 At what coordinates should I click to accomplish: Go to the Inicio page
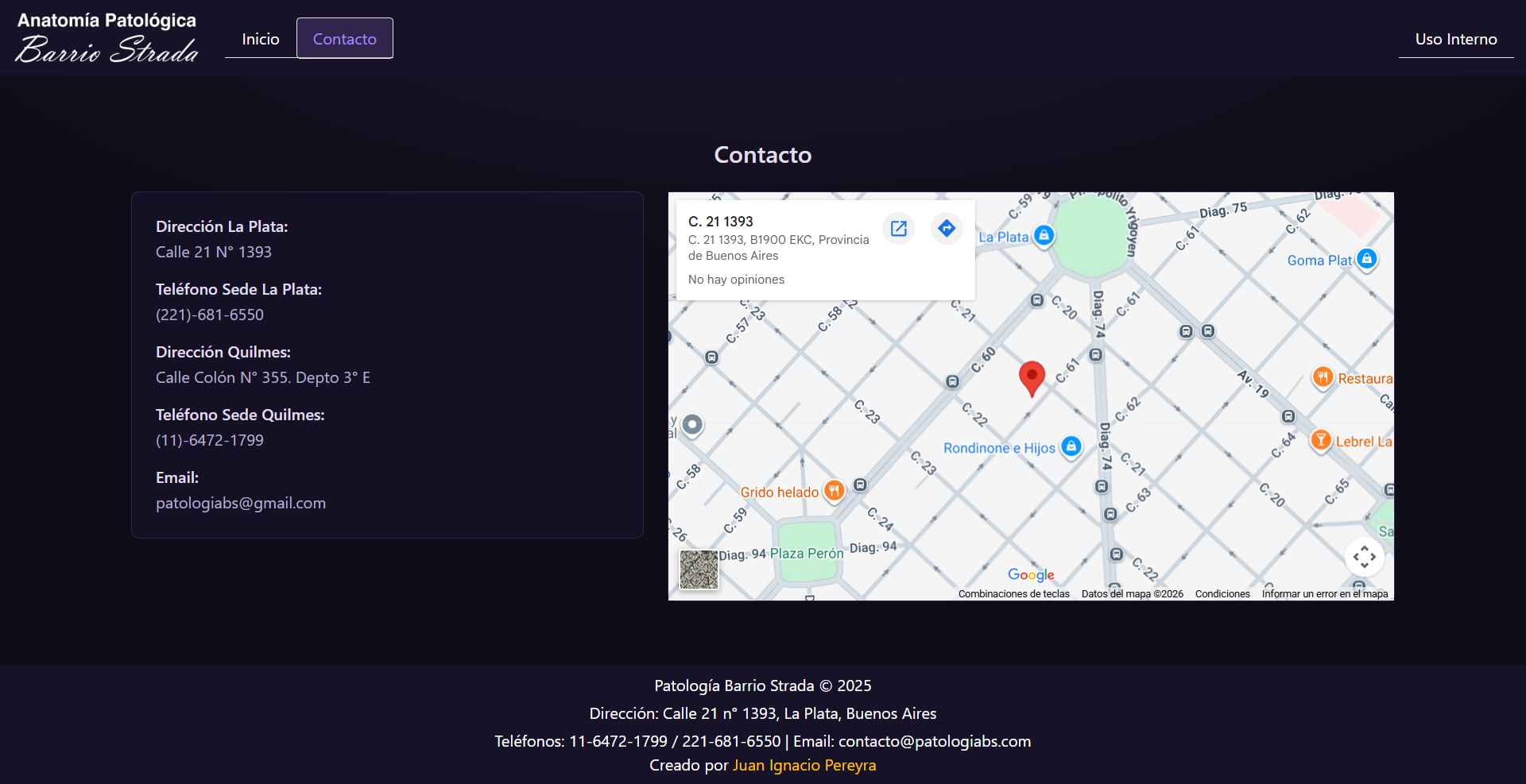(261, 39)
